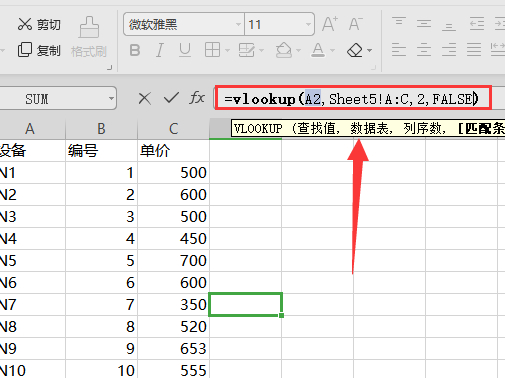The height and width of the screenshot is (378, 505).
Task: Click VLOOKUP name in function tooltip
Action: [258, 128]
